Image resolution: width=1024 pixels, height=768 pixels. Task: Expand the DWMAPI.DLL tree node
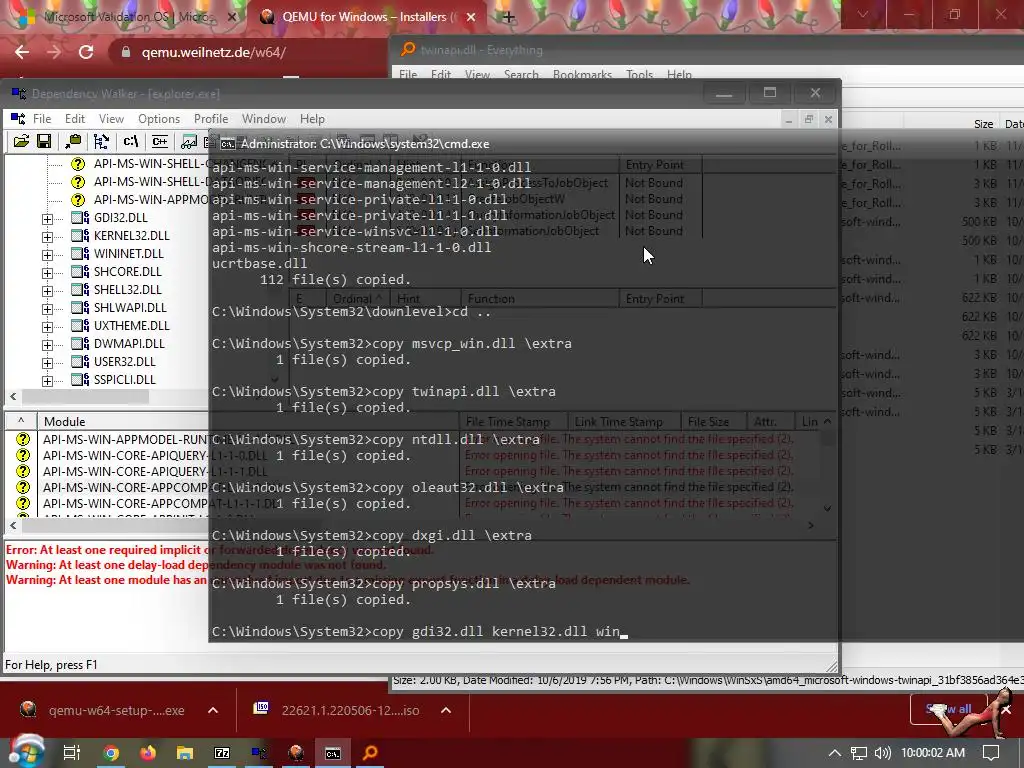[x=47, y=345]
